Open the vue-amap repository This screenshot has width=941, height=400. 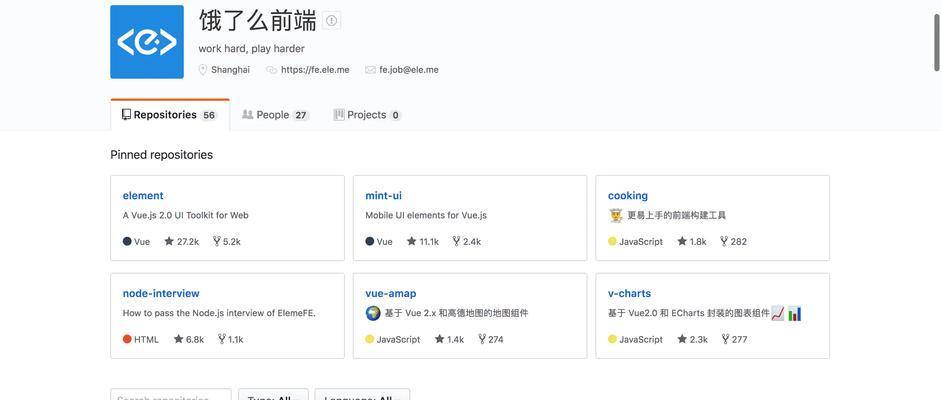click(x=391, y=293)
